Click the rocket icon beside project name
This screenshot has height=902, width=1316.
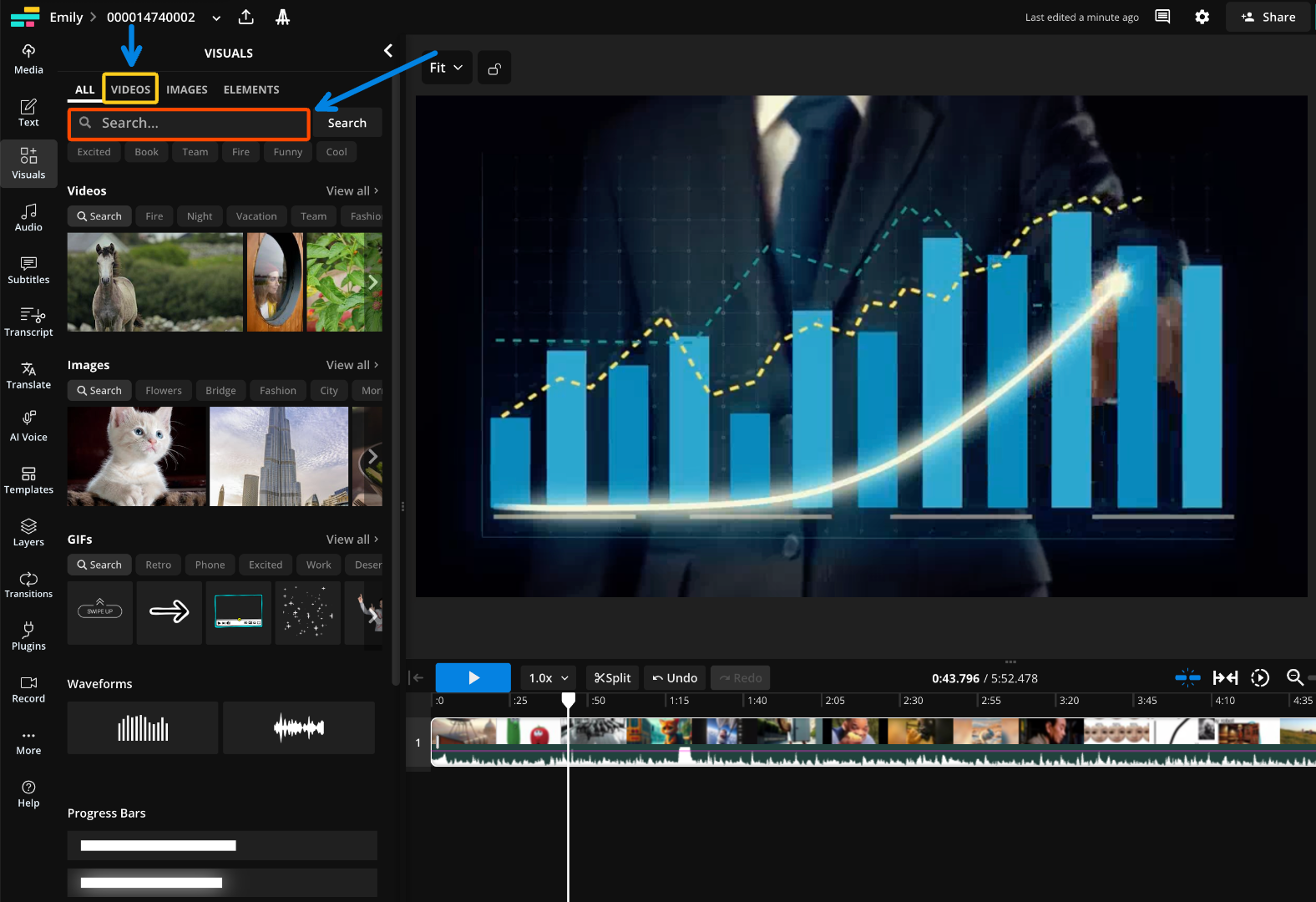282,17
